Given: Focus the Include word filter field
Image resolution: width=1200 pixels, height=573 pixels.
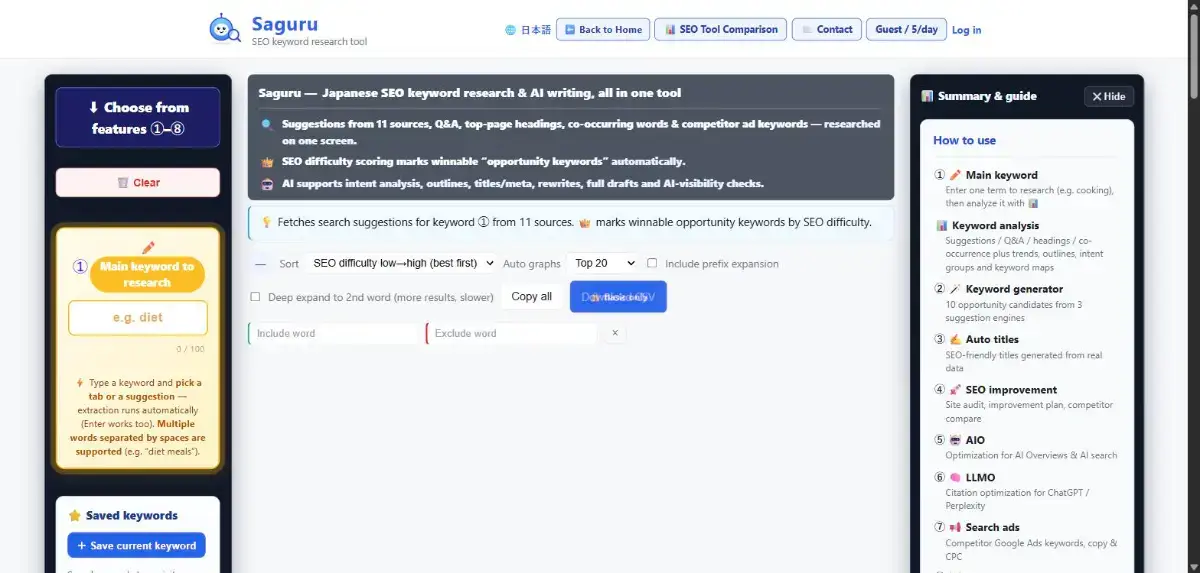Looking at the screenshot, I should [333, 333].
